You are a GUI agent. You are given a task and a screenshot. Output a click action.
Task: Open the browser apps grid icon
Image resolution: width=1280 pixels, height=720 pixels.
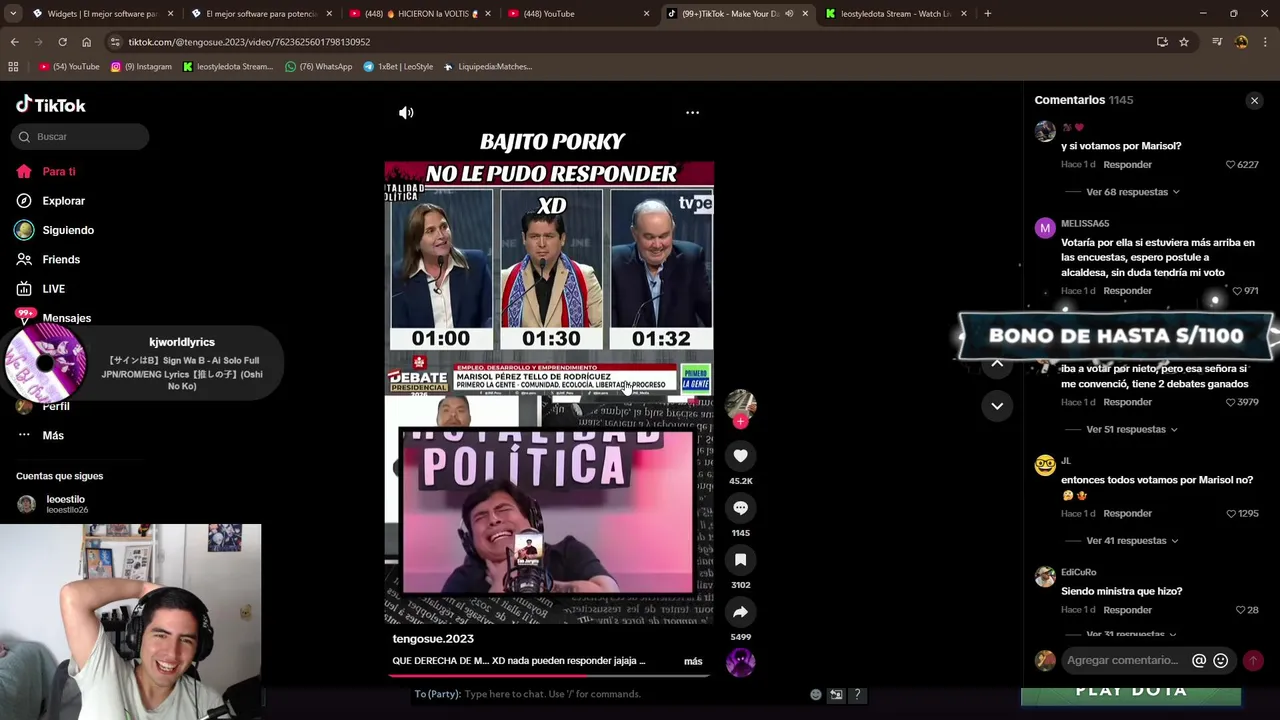[13, 67]
